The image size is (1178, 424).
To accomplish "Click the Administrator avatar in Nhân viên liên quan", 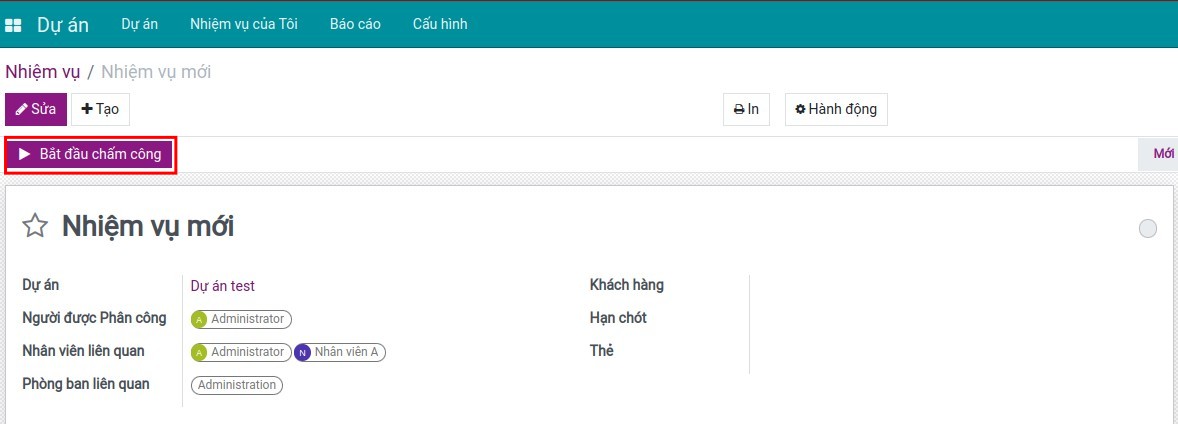I will (199, 352).
